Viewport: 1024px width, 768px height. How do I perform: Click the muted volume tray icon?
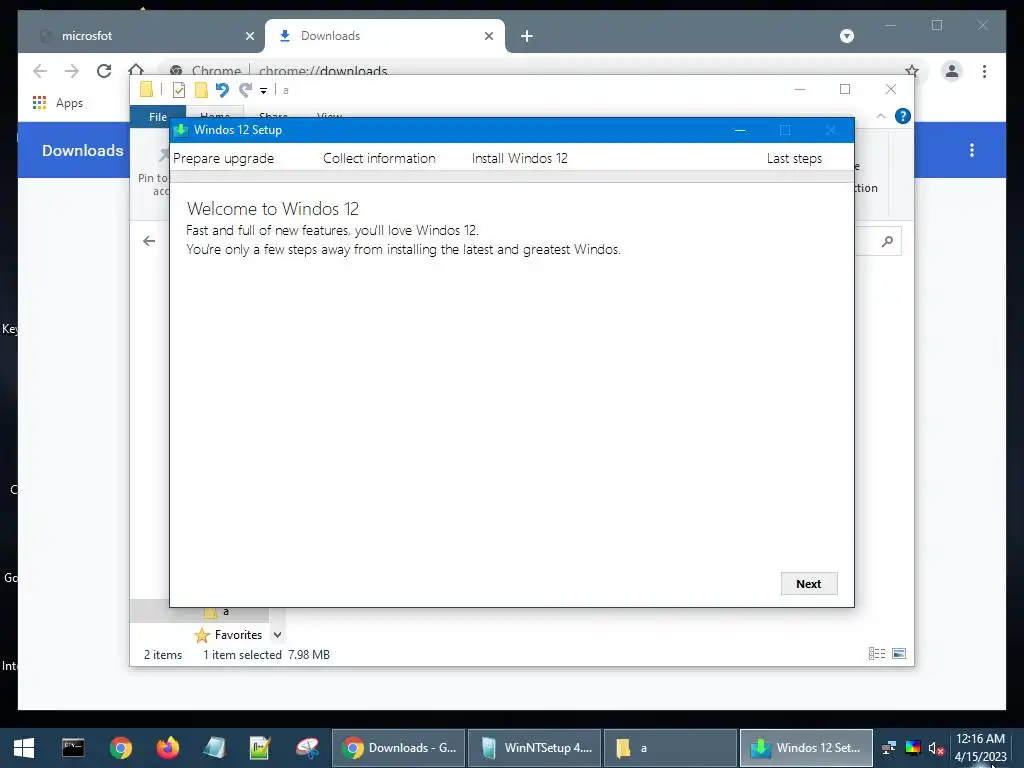[x=936, y=748]
